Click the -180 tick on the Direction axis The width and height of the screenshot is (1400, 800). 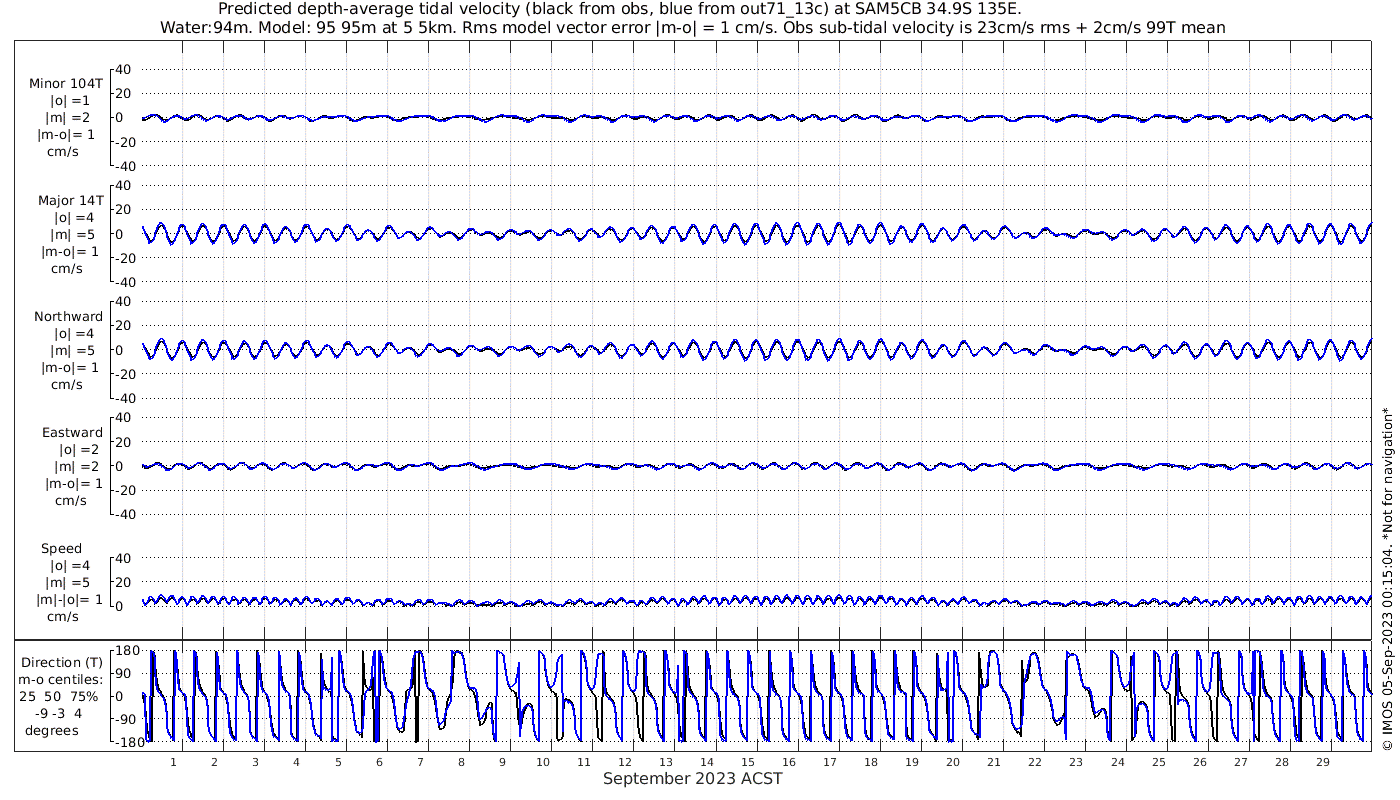[x=122, y=742]
